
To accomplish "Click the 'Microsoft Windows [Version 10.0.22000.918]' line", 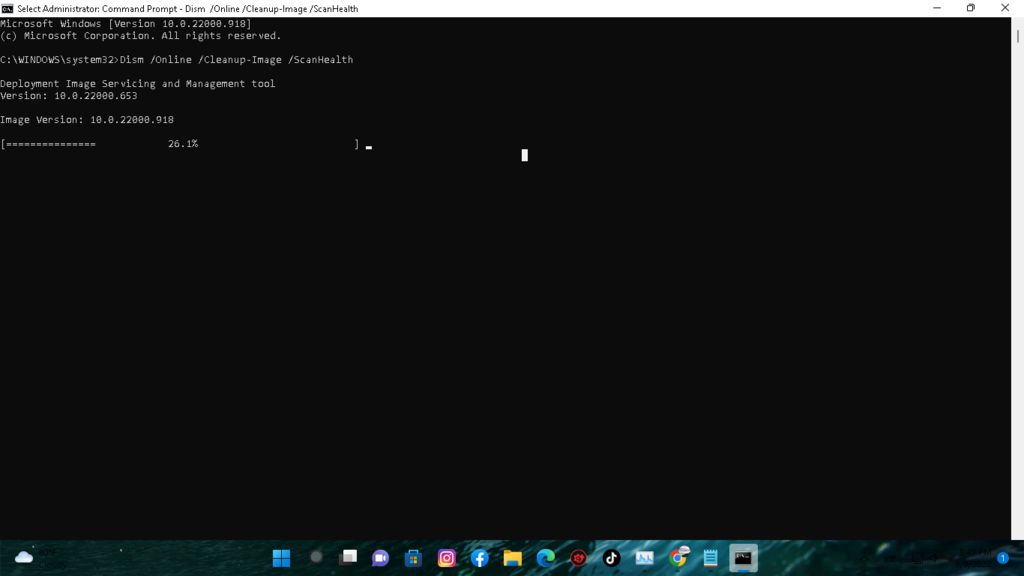I will point(125,24).
